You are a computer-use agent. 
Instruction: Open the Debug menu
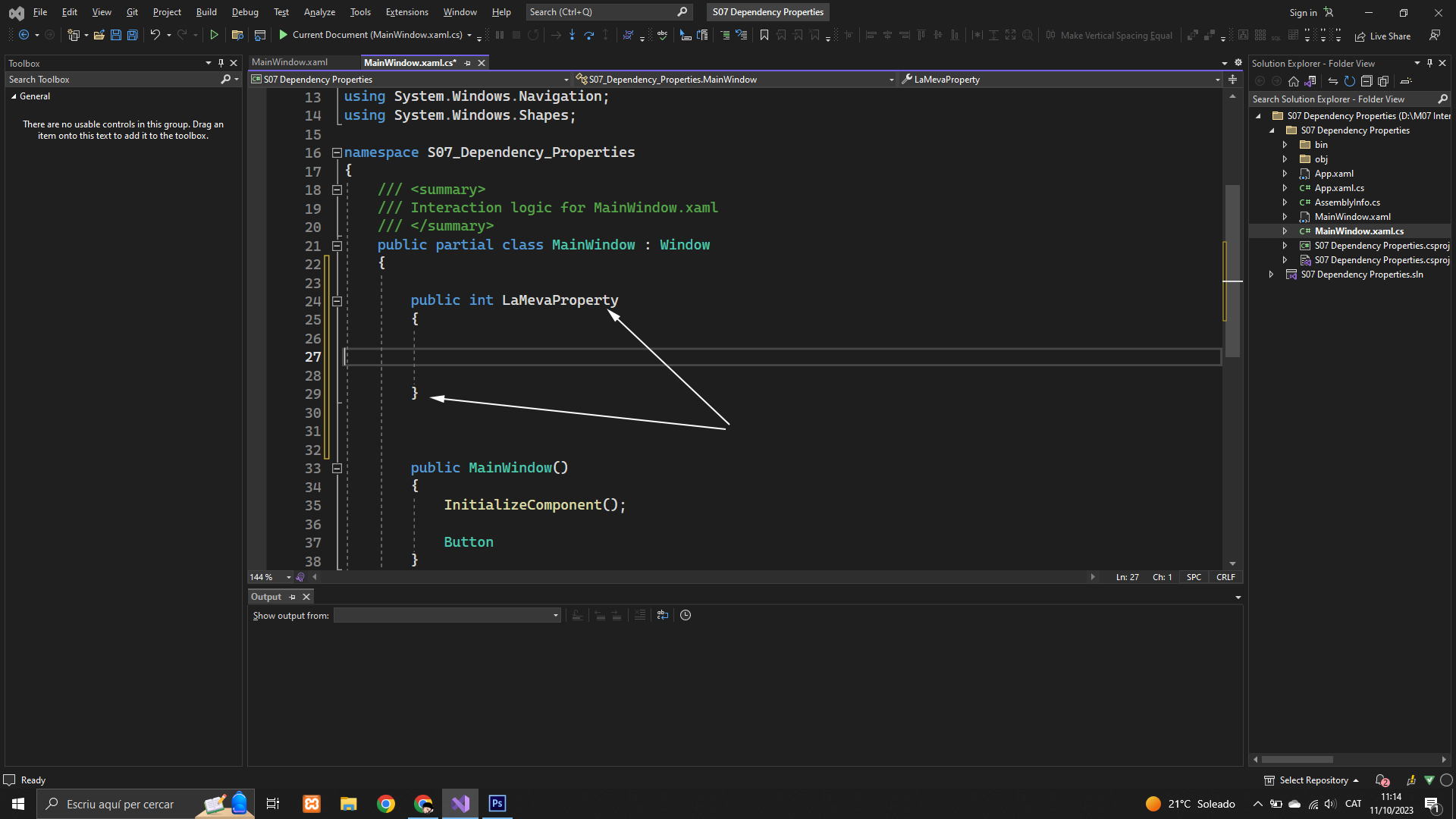(x=245, y=12)
